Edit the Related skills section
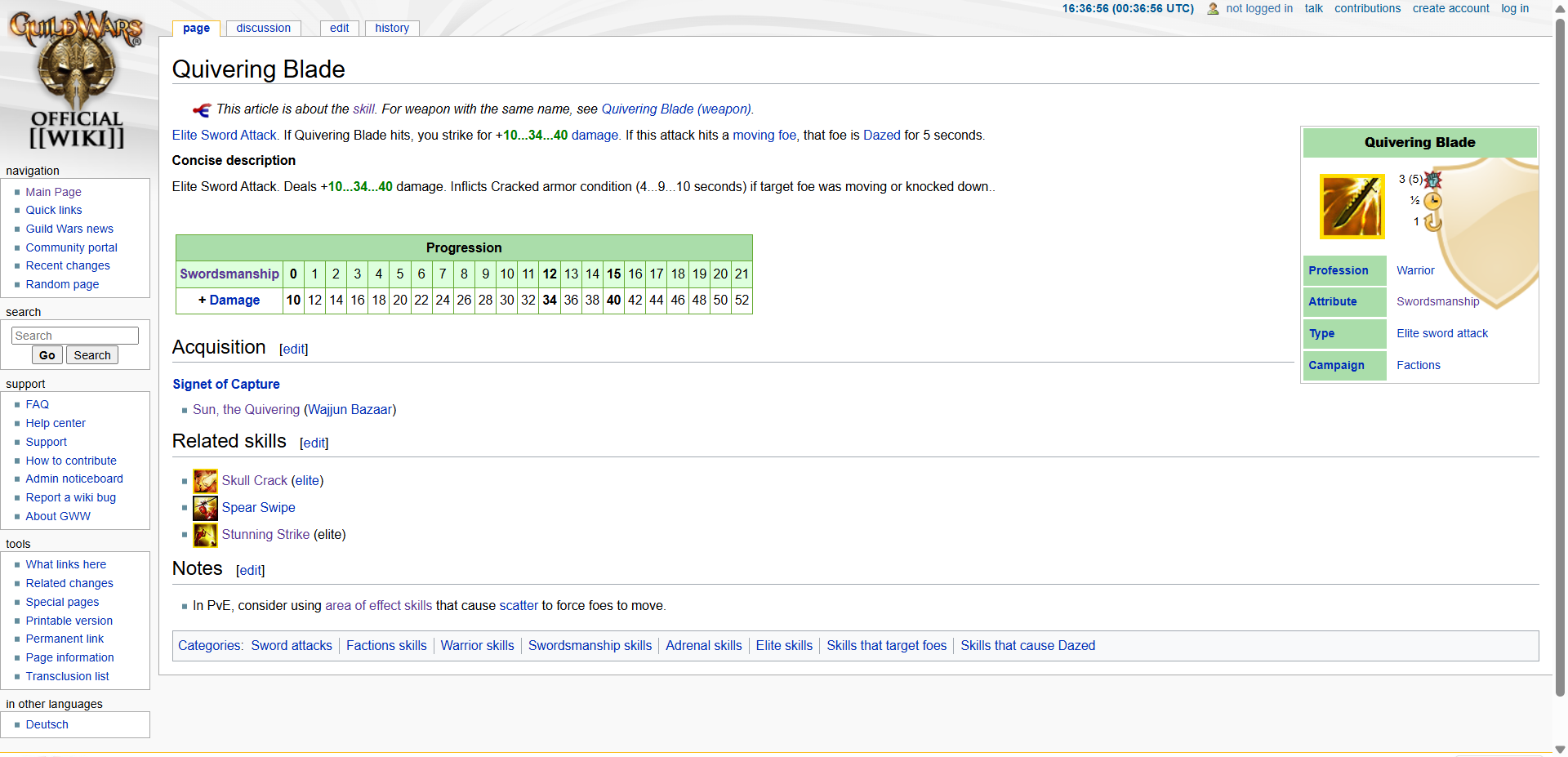This screenshot has width=1568, height=757. (x=314, y=443)
